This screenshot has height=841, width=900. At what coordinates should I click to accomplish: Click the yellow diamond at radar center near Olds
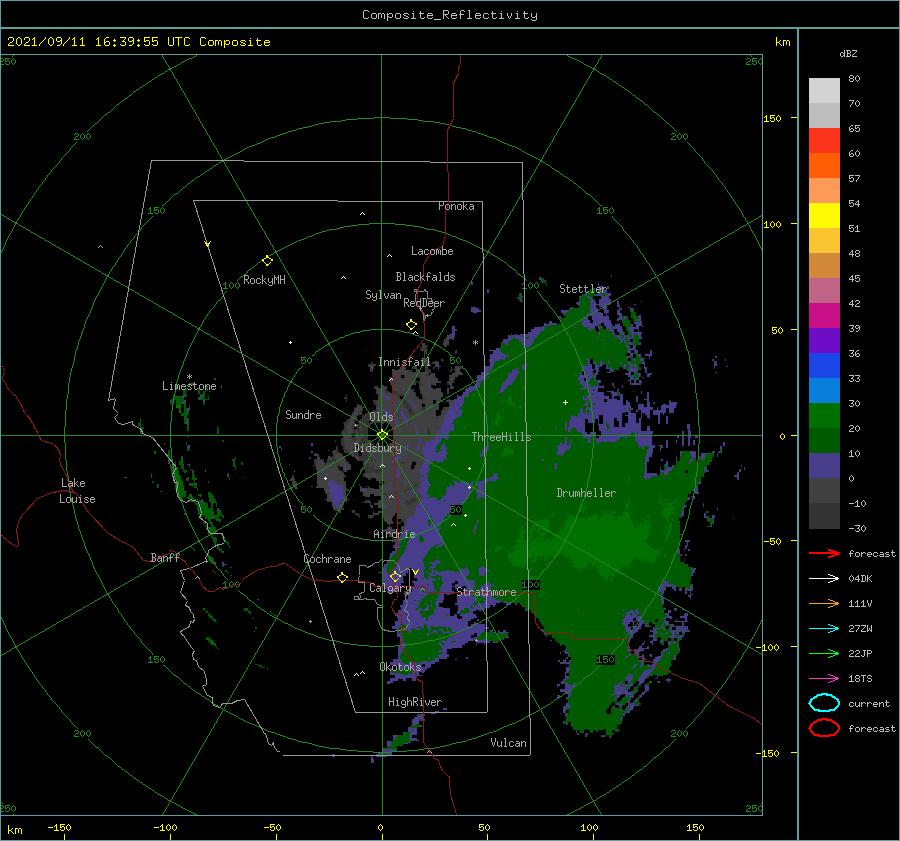(x=382, y=435)
